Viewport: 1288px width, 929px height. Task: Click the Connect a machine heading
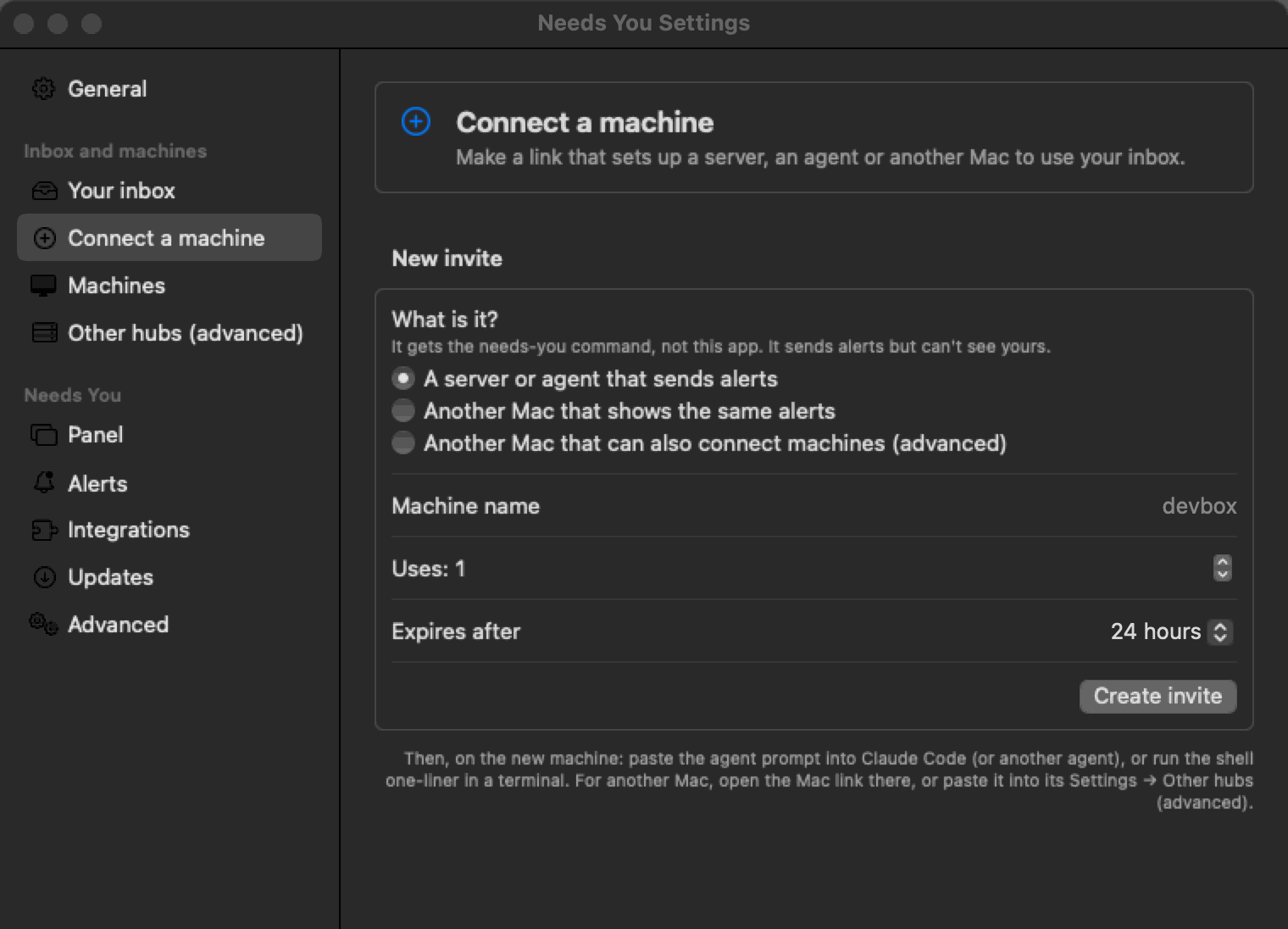tap(585, 122)
